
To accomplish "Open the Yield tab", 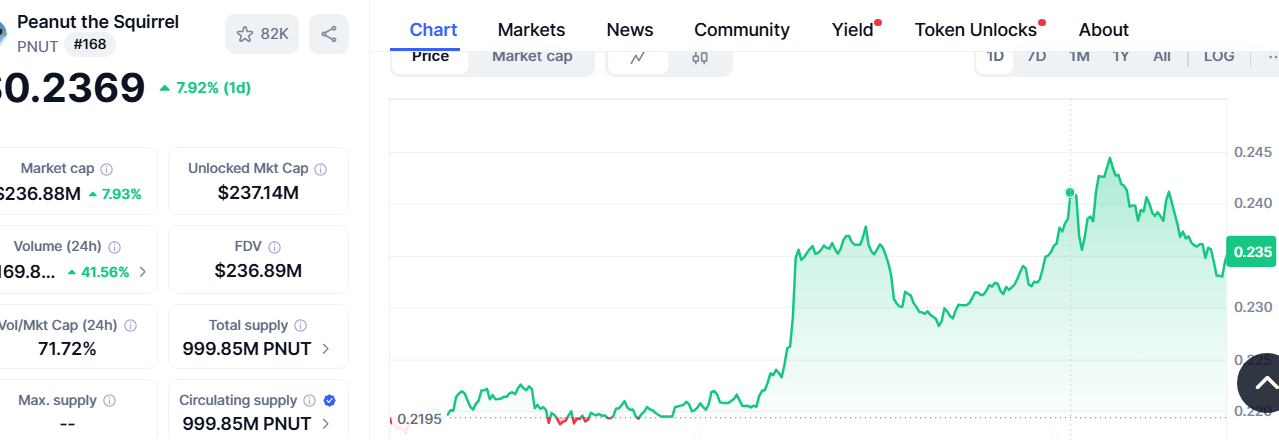I will (x=855, y=30).
